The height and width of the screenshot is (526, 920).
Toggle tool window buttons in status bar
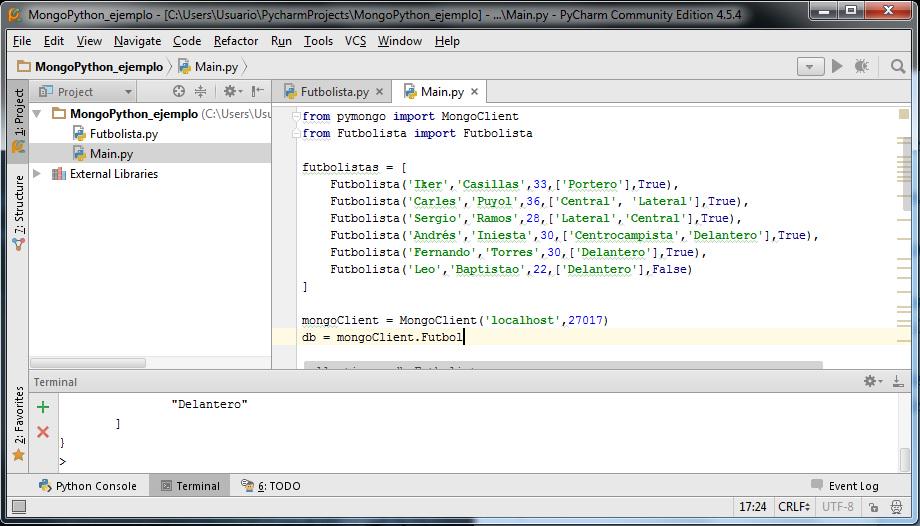[x=19, y=507]
